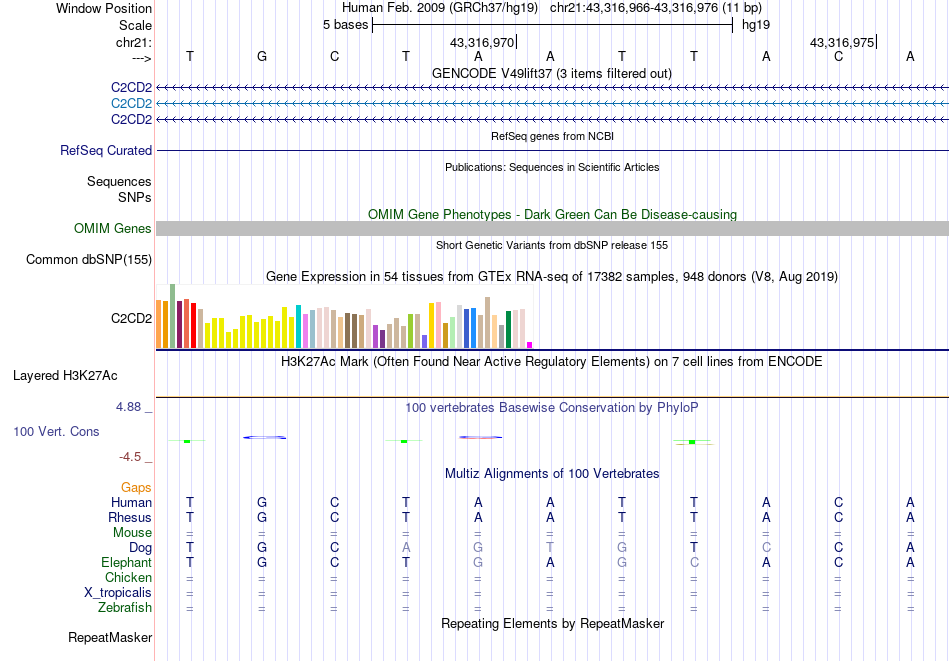Screen dimensions: 950x661
Task: Click the "Dog" alignment row label
Action: [141, 548]
